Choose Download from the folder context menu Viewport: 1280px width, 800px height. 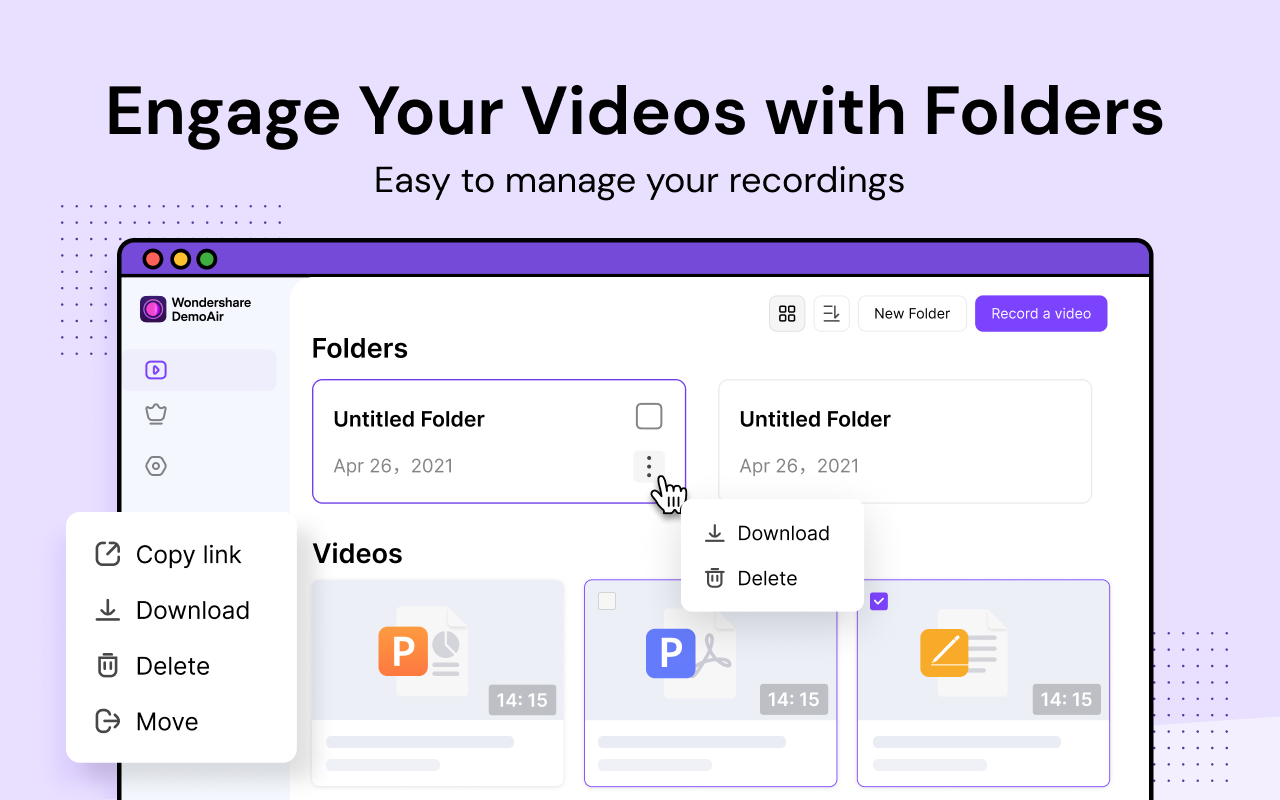(783, 533)
